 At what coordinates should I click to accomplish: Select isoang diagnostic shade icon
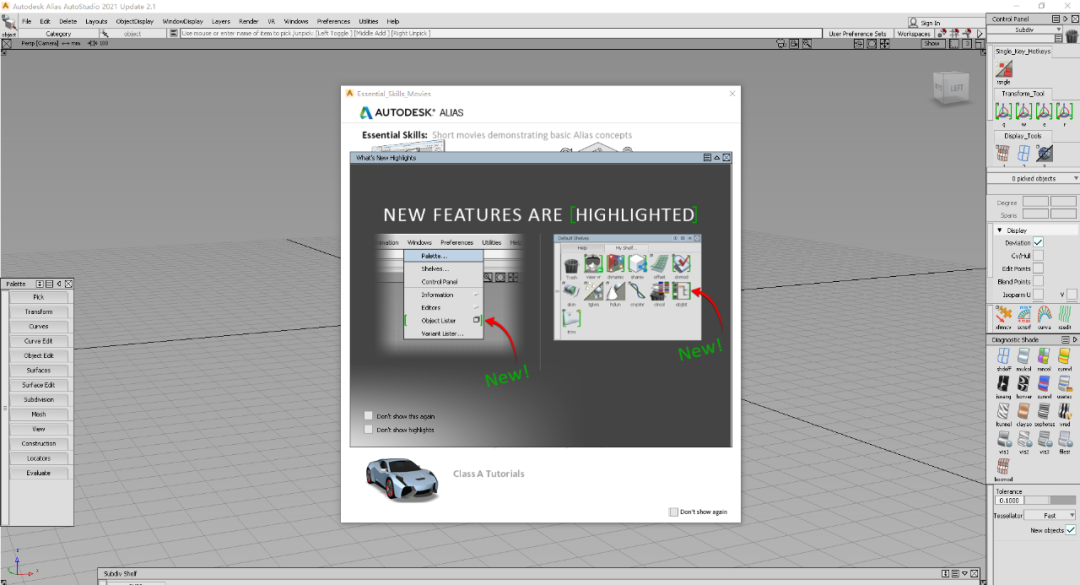tap(1003, 384)
